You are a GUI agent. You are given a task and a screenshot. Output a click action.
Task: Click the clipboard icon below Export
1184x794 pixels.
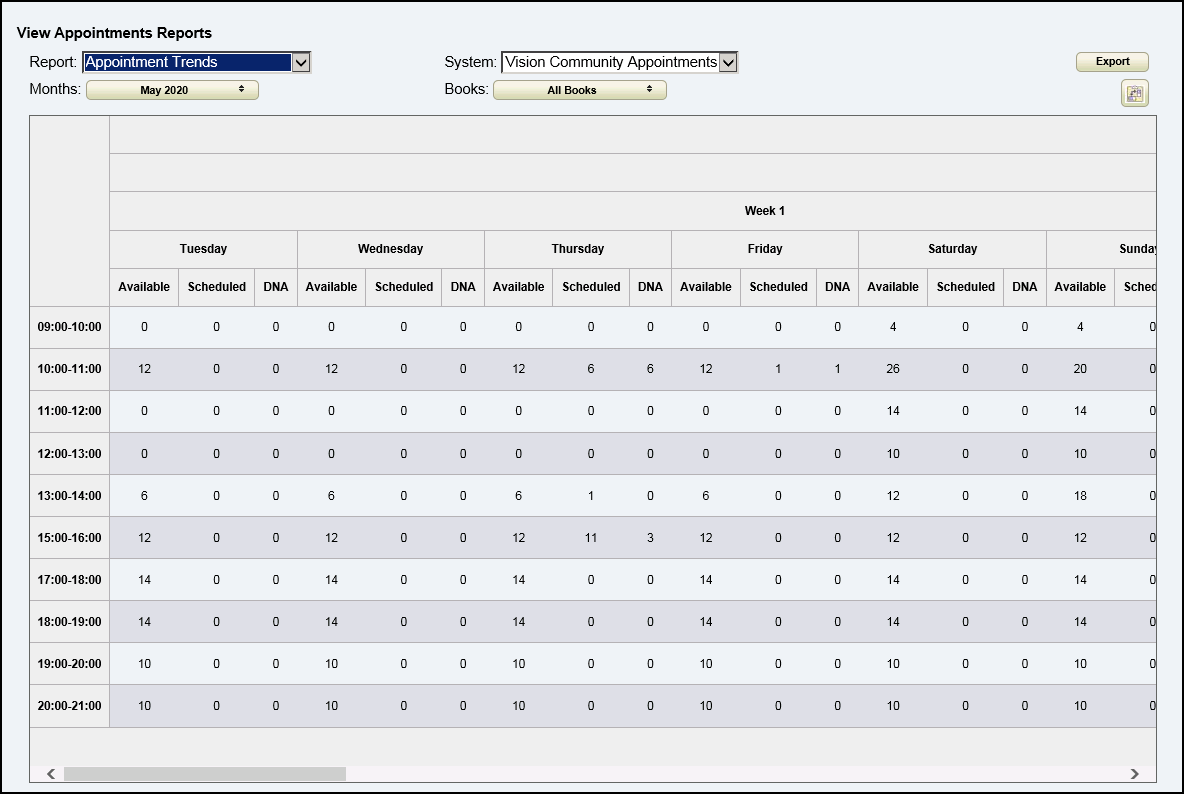(x=1135, y=94)
